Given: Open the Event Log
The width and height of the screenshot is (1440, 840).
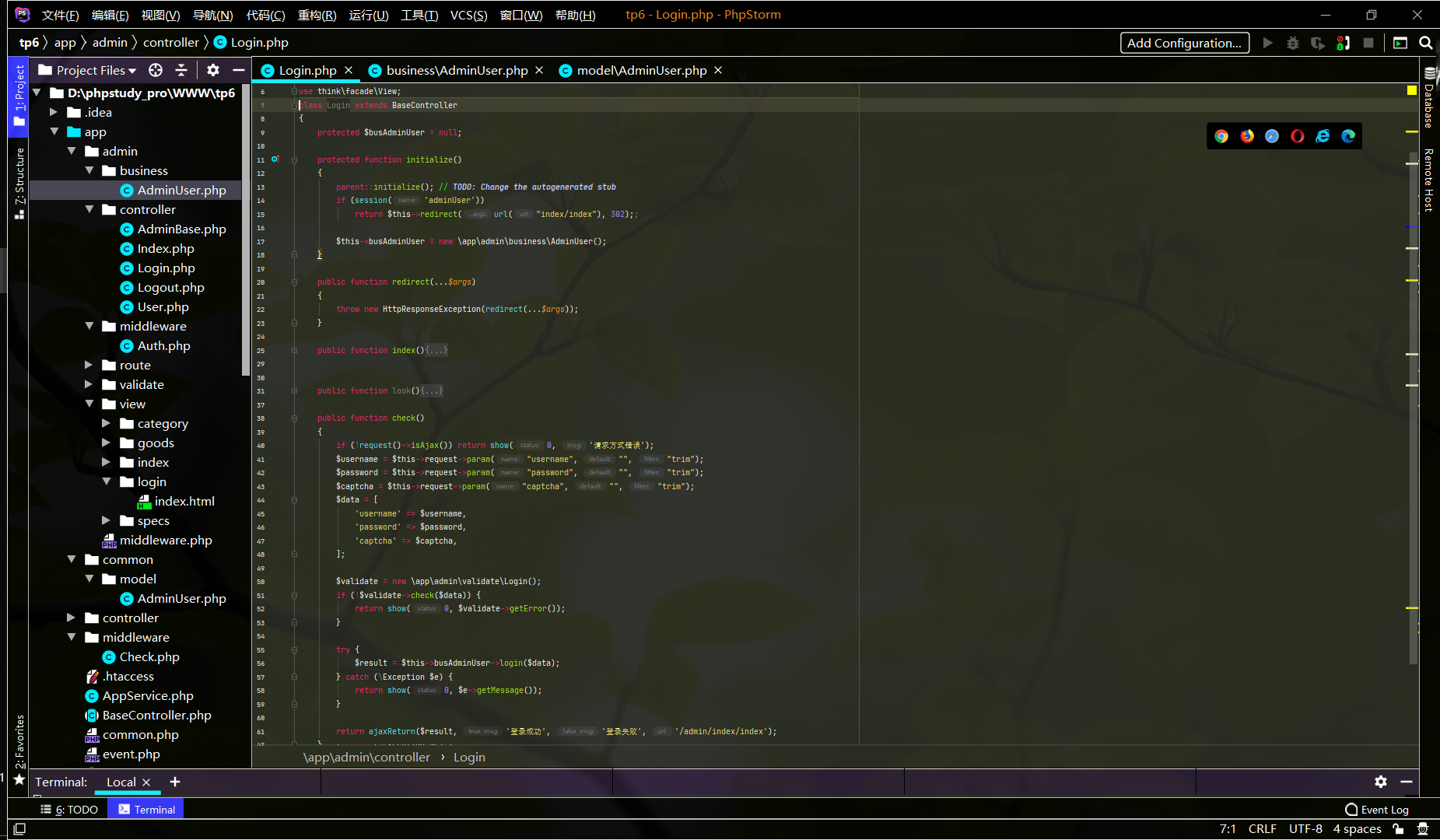Looking at the screenshot, I should click(x=1377, y=810).
